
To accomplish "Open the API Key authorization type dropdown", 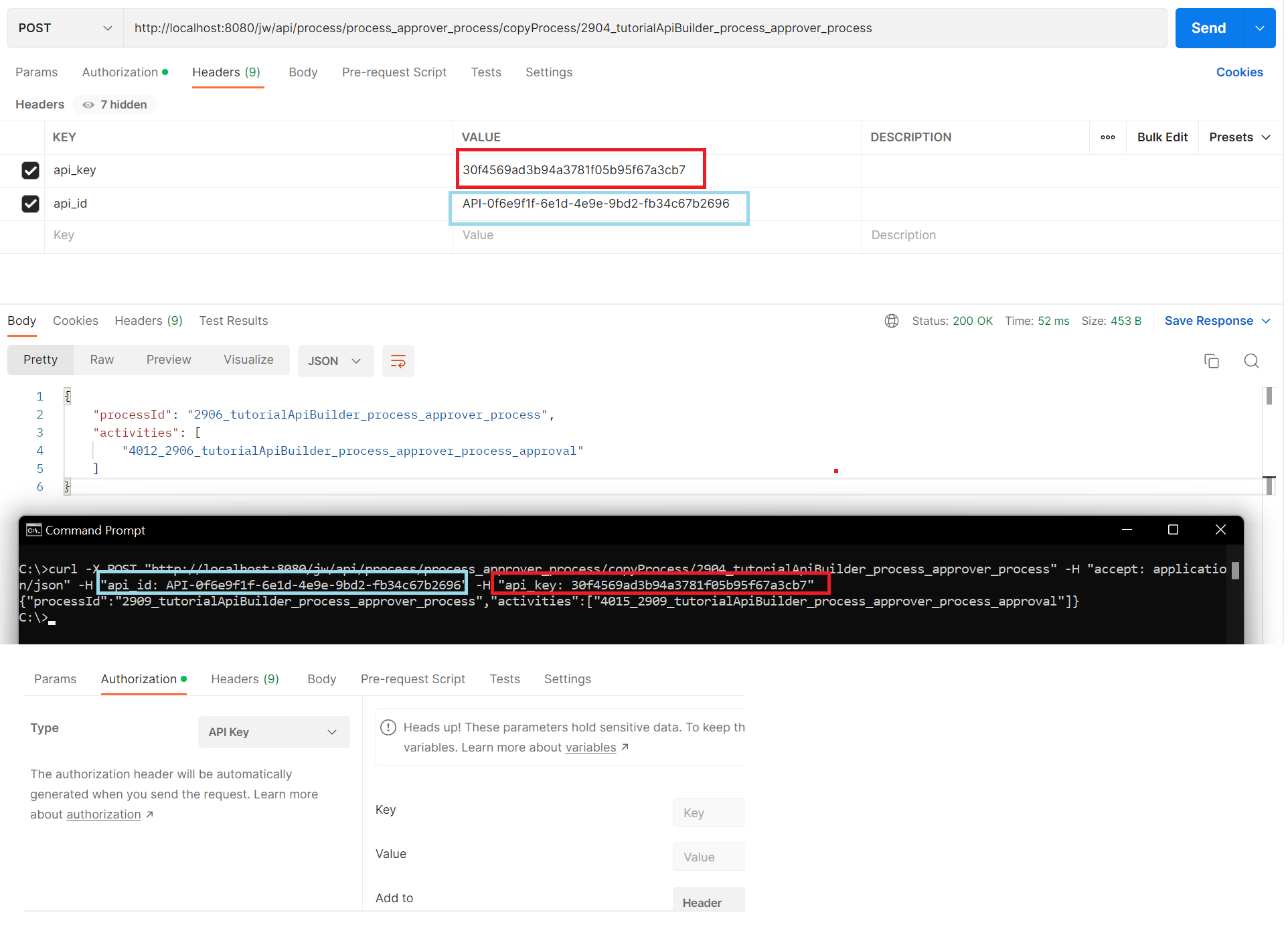I will tap(273, 732).
